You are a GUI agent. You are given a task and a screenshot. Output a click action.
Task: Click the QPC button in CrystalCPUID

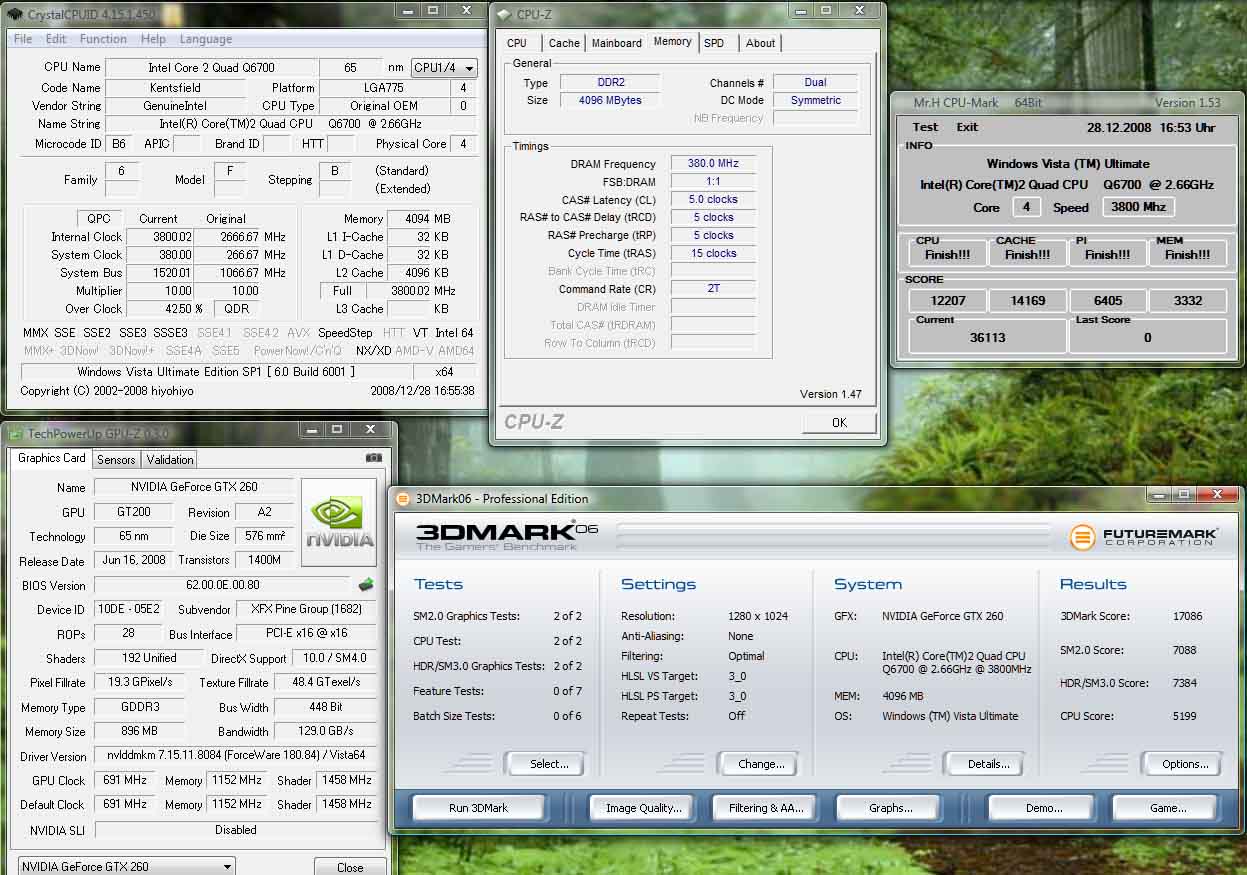(100, 219)
